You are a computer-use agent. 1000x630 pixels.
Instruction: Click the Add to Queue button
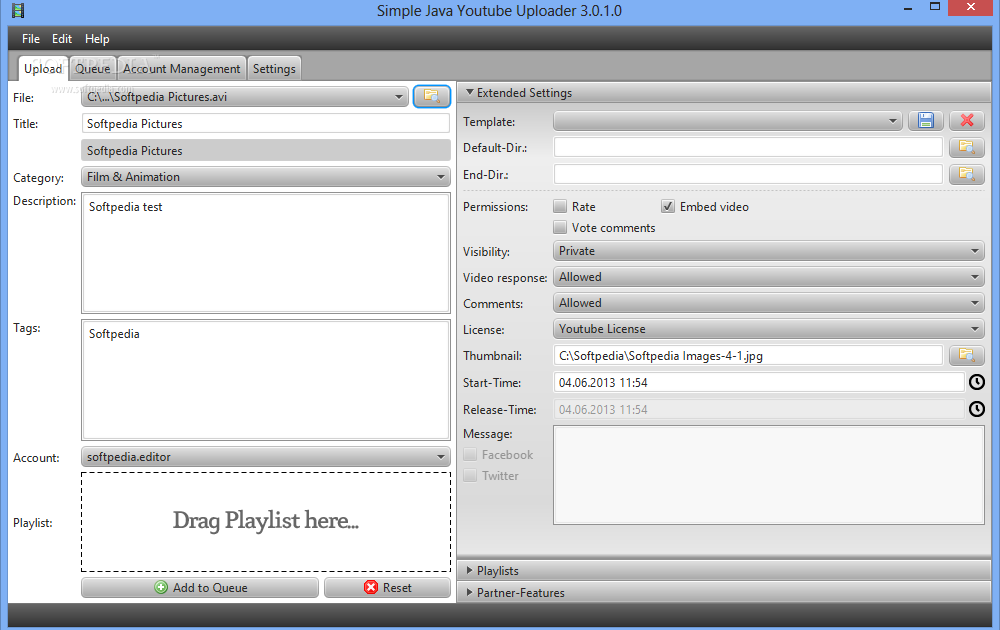[x=200, y=587]
